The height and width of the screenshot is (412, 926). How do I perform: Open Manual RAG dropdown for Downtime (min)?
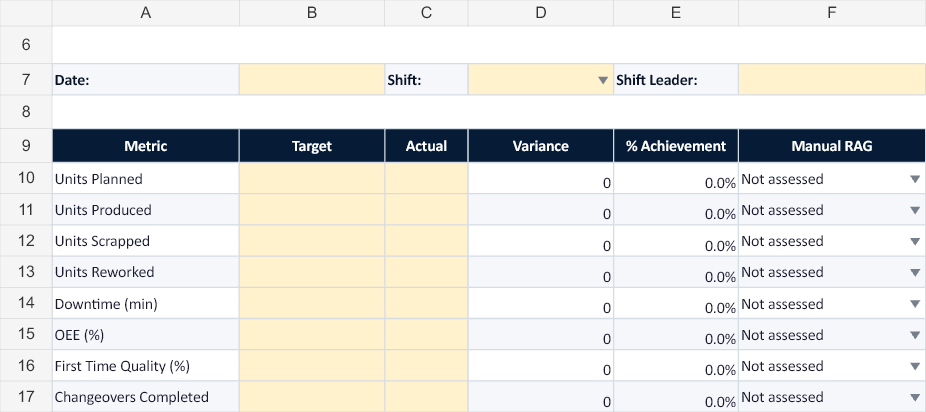[x=915, y=304]
